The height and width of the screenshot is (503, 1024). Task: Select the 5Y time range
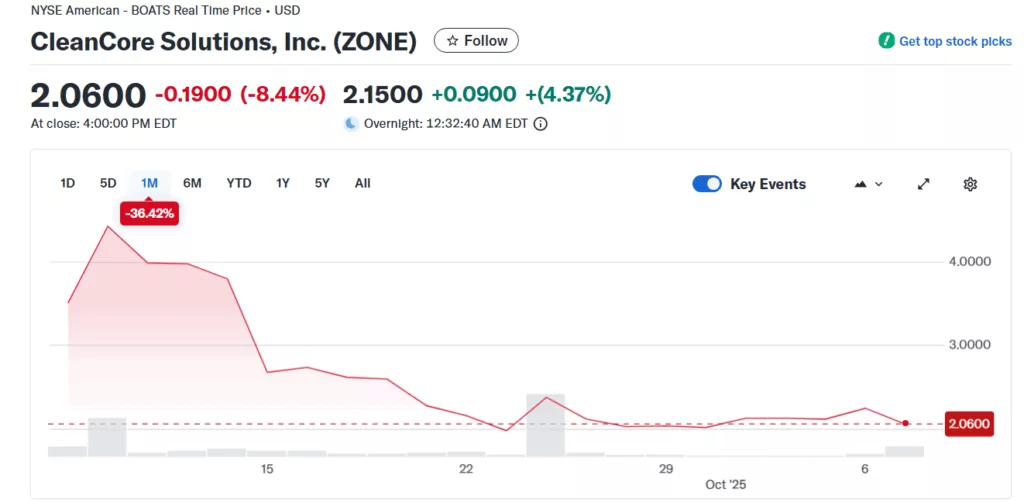pos(322,183)
